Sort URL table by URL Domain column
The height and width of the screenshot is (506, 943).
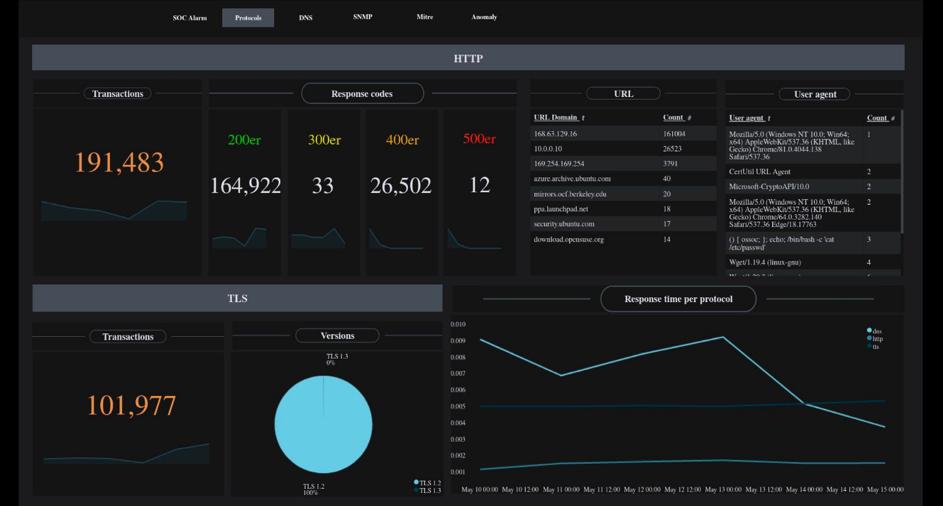(x=558, y=118)
